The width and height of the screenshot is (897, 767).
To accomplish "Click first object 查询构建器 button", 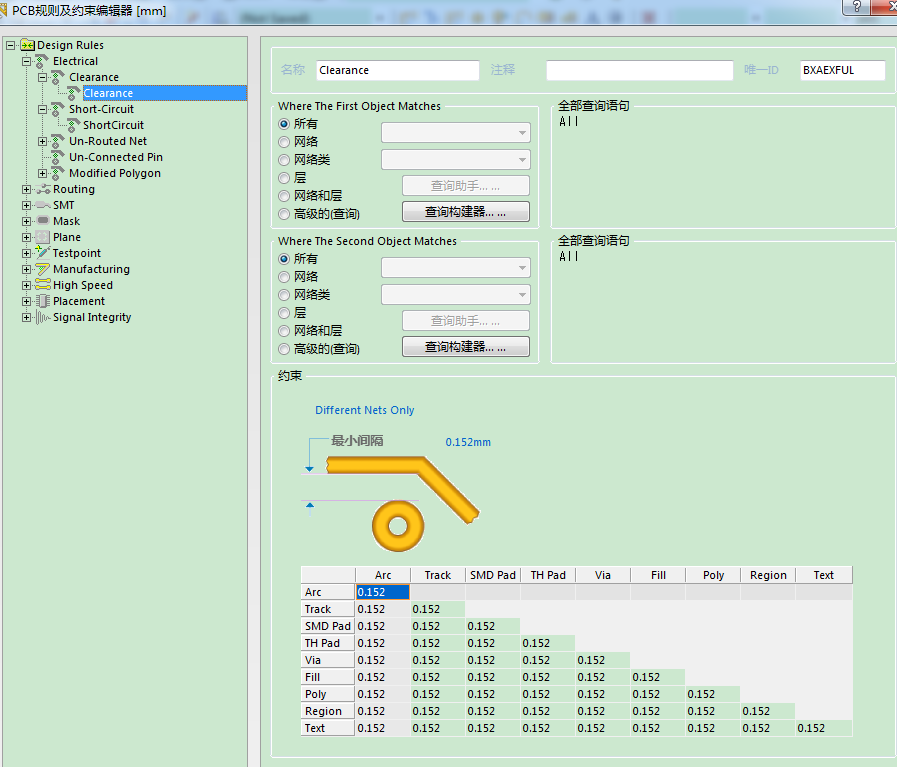I will click(x=465, y=212).
